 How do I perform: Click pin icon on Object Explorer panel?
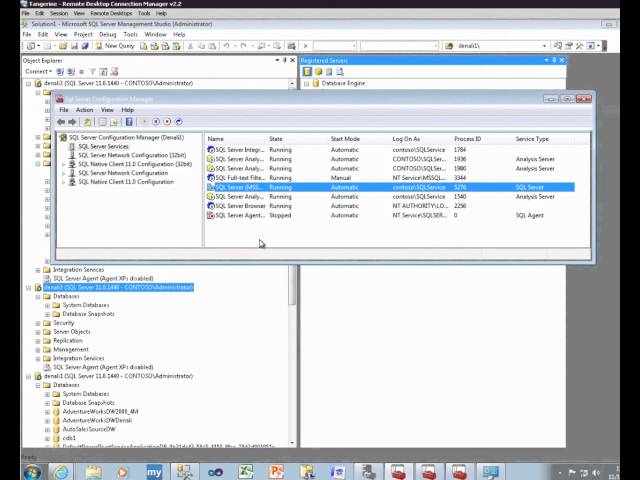(285, 60)
